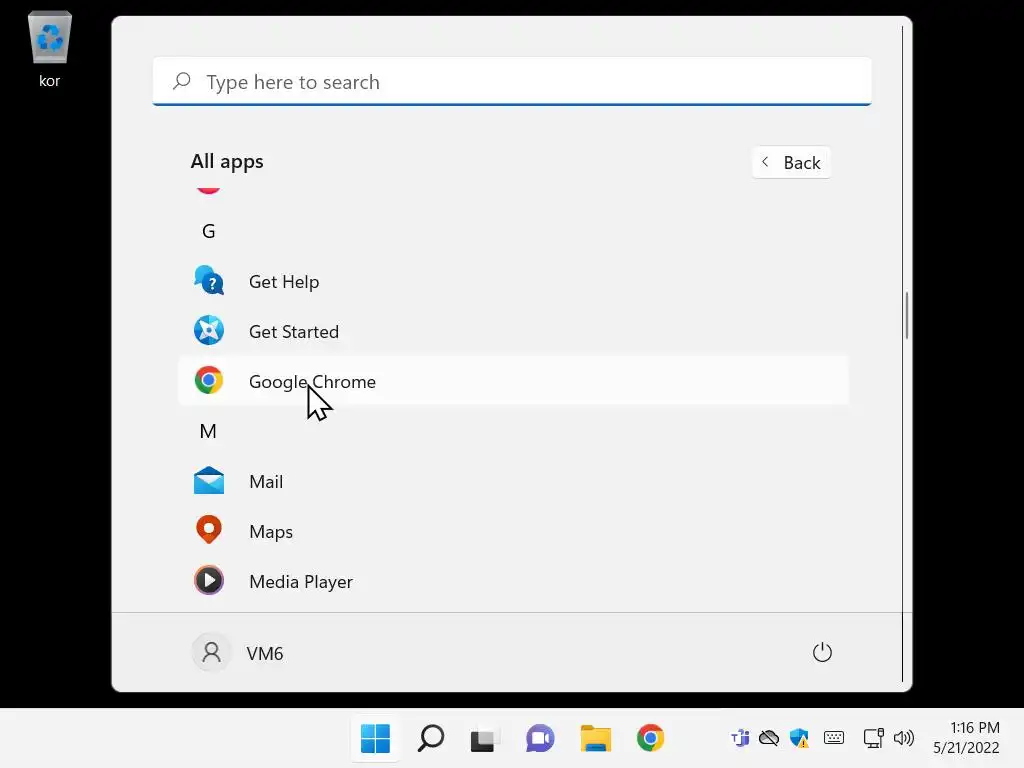Click the kor label under Recycle Bin

coord(50,81)
